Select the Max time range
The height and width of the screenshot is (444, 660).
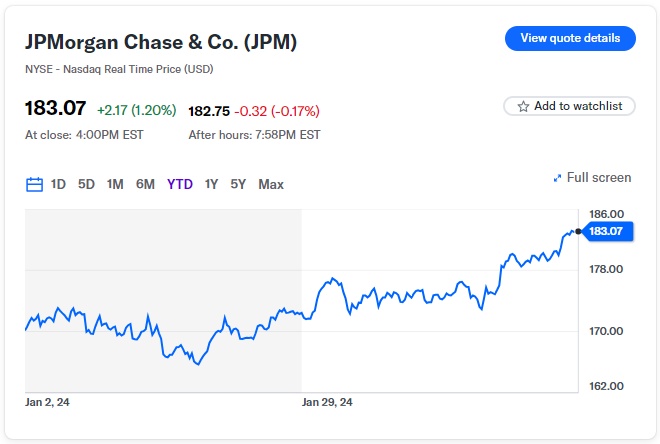click(x=271, y=184)
